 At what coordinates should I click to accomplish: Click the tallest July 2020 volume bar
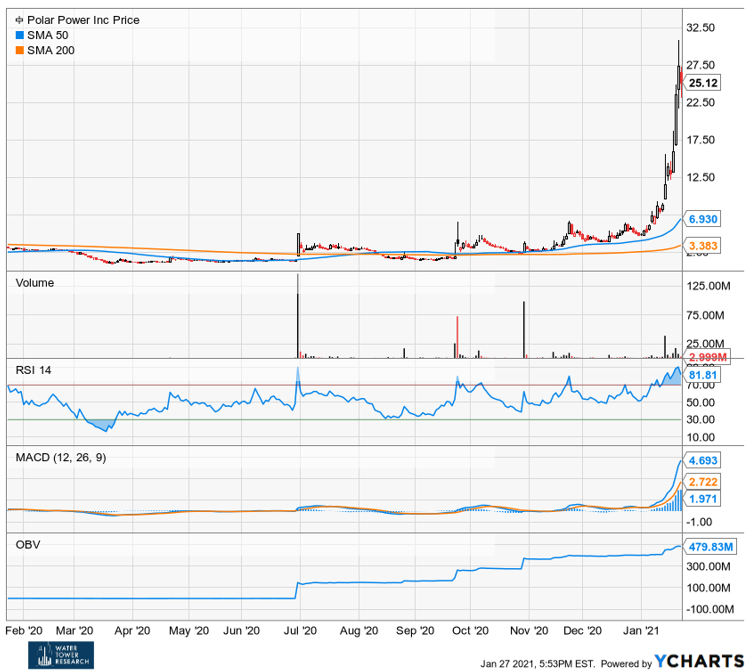click(x=298, y=316)
